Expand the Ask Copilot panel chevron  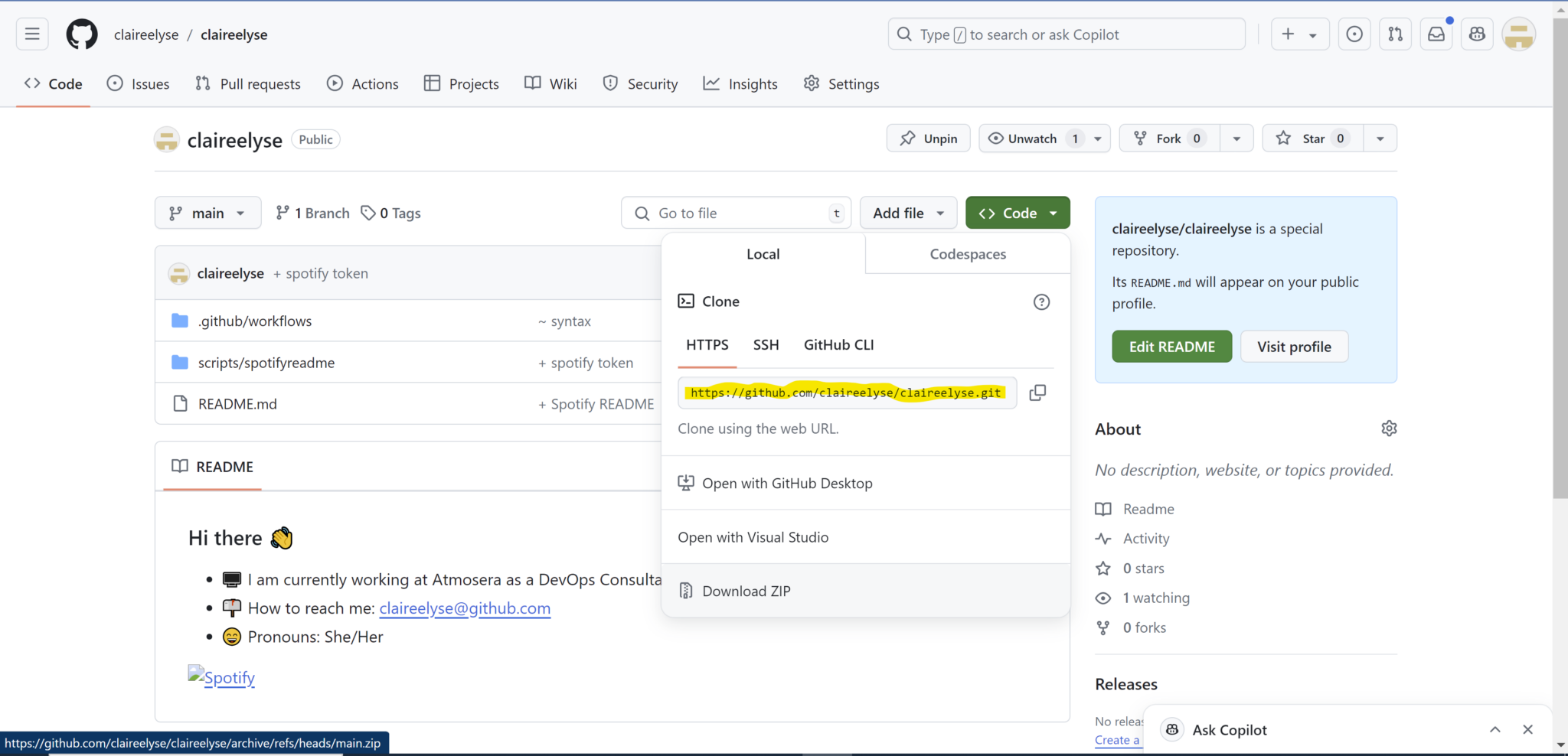(x=1494, y=729)
